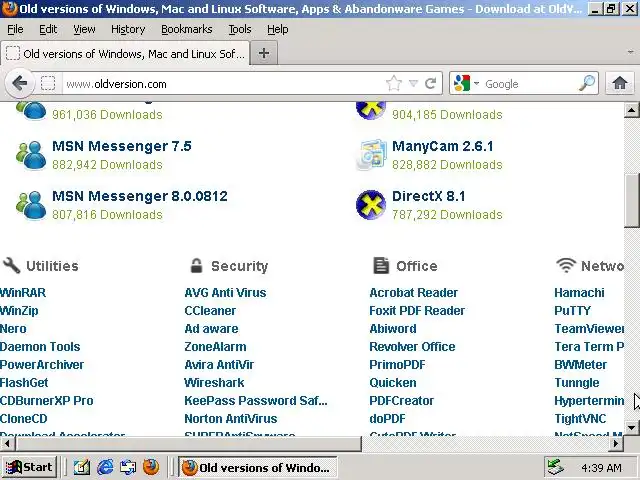
Task: Open the AVG Anti Virus link
Action: pyautogui.click(x=225, y=293)
